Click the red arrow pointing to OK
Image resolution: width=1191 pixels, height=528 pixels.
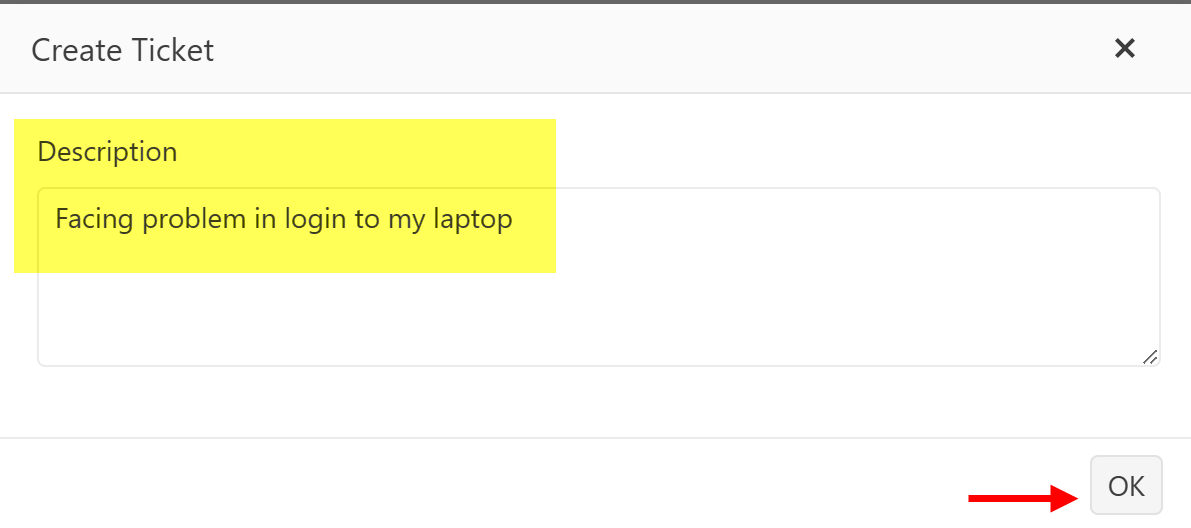(1022, 497)
